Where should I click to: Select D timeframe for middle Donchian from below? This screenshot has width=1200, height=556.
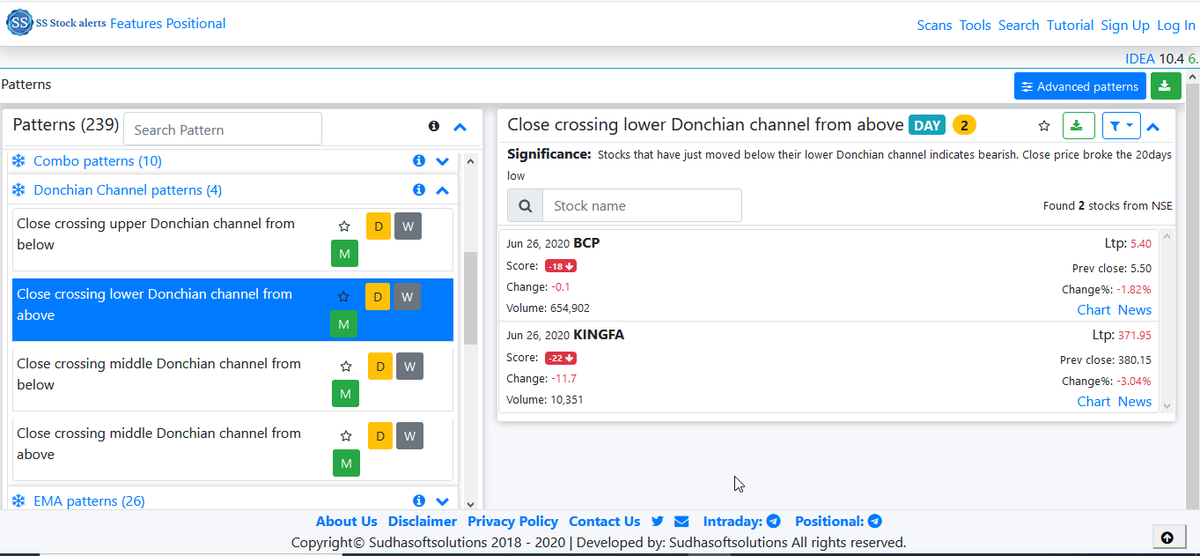[380, 367]
